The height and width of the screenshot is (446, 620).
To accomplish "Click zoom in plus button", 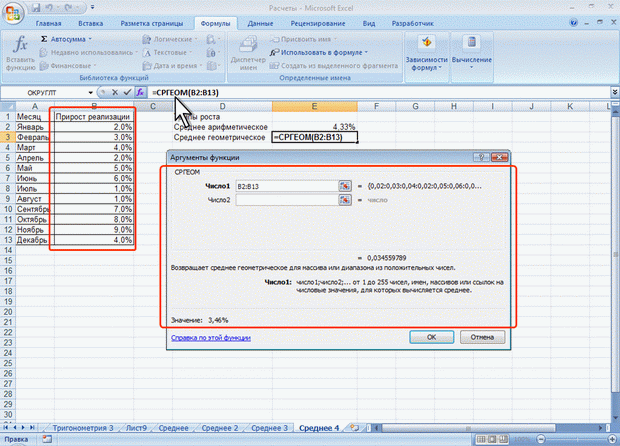I will pyautogui.click(x=613, y=439).
